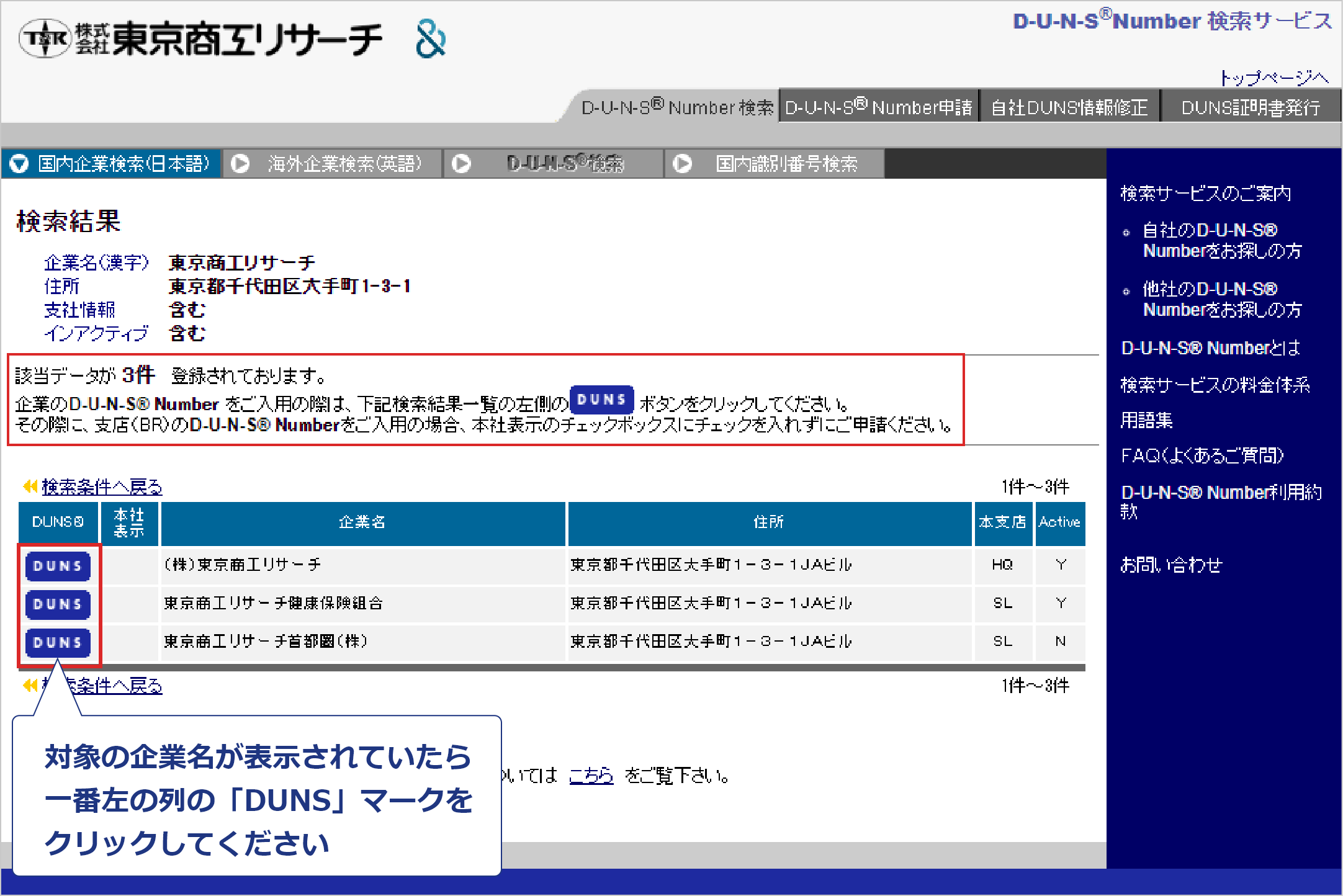Select 国内企業検索(日本語) search tab
This screenshot has height=896, width=1343.
coord(111,164)
